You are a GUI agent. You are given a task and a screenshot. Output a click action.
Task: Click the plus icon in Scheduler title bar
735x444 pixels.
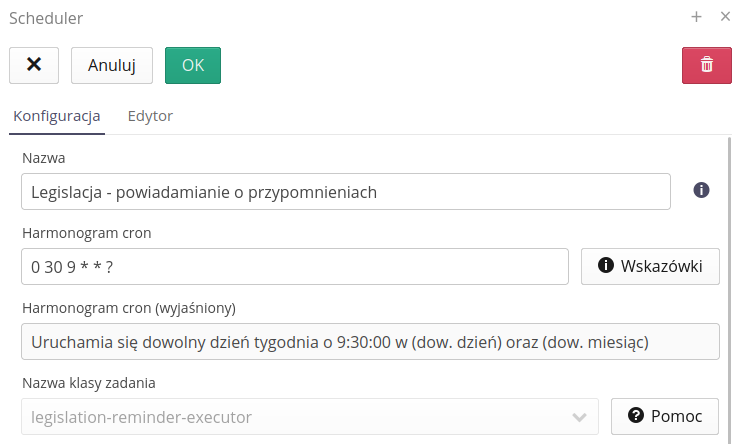click(697, 16)
